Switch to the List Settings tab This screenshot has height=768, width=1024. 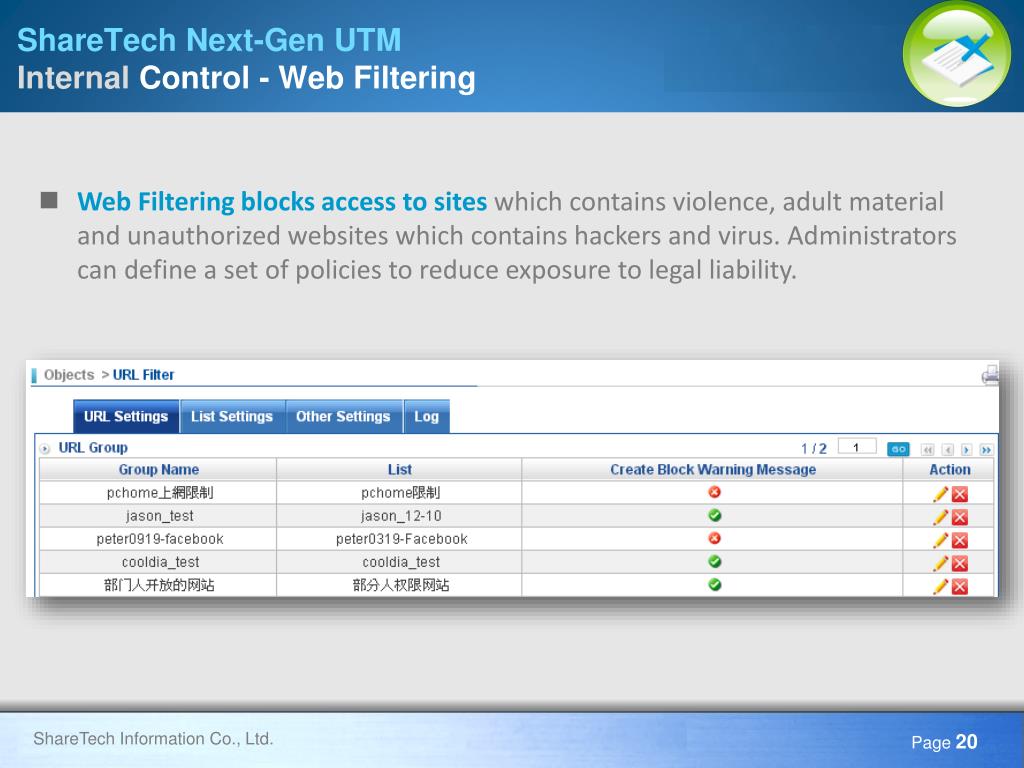(x=232, y=417)
